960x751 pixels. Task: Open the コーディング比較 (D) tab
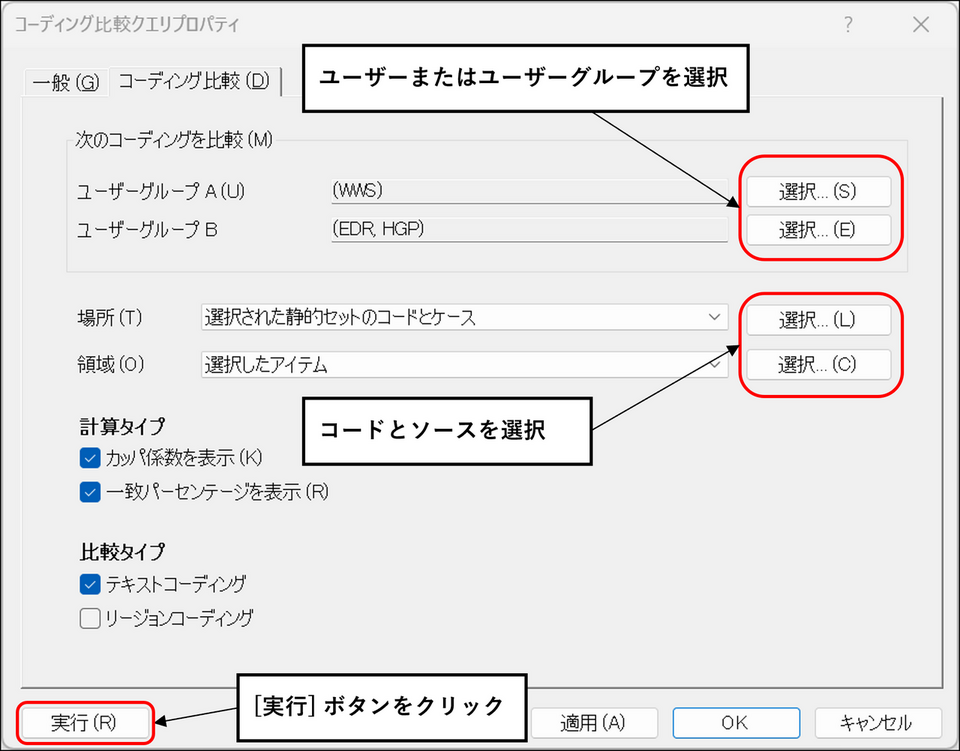click(194, 81)
